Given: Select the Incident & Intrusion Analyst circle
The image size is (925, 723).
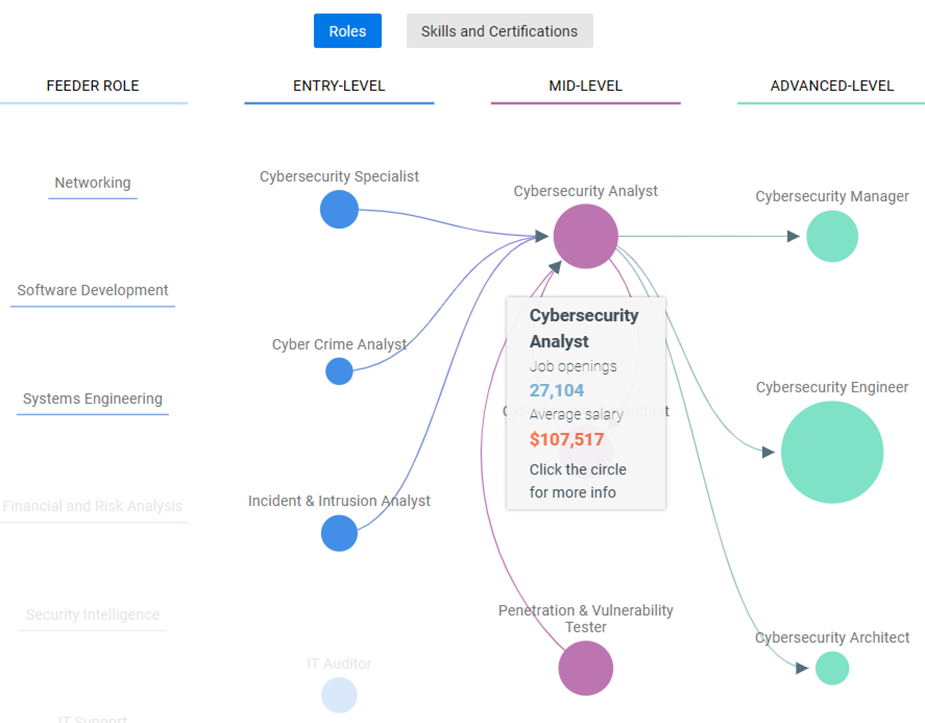Looking at the screenshot, I should pyautogui.click(x=339, y=533).
